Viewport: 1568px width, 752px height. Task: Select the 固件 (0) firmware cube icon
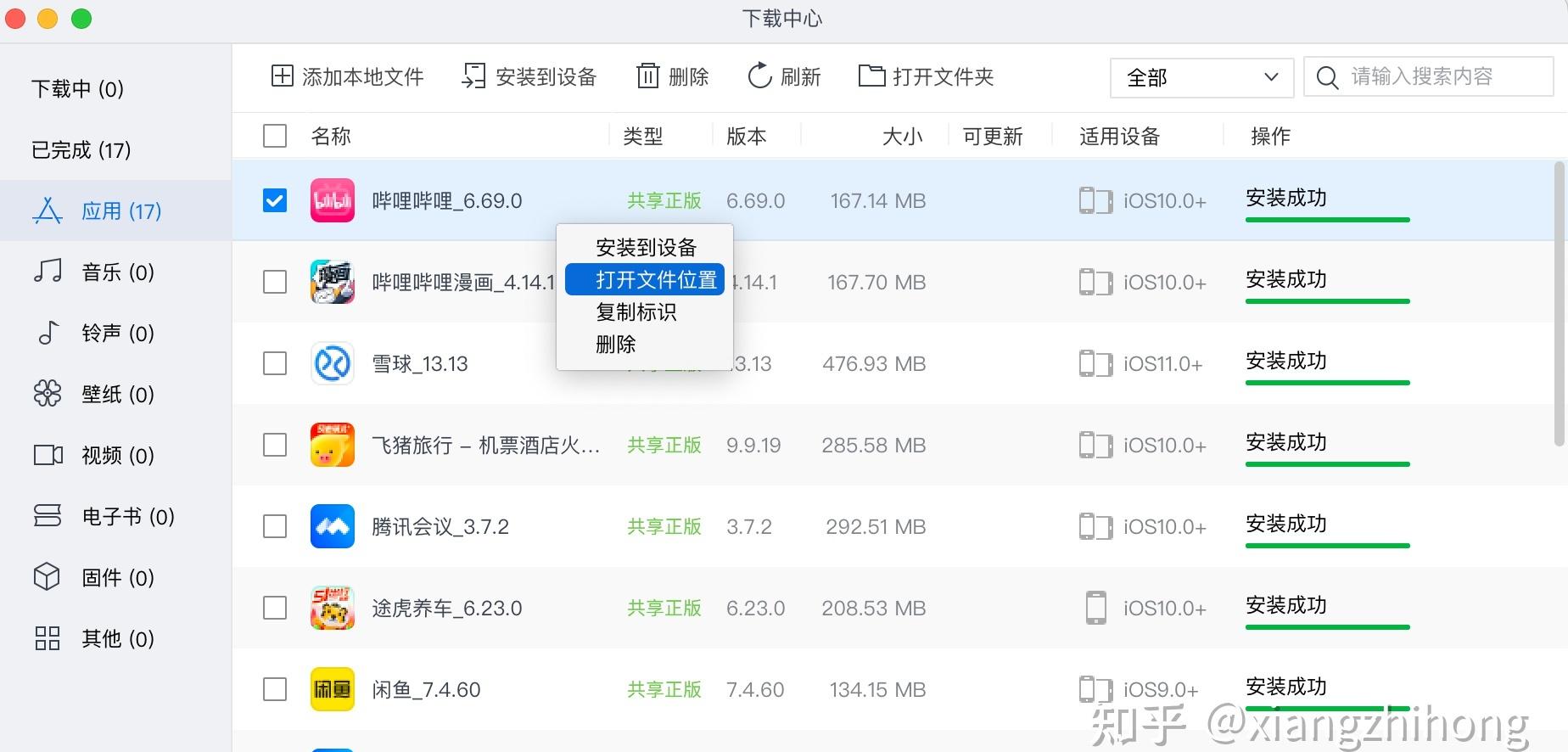47,576
